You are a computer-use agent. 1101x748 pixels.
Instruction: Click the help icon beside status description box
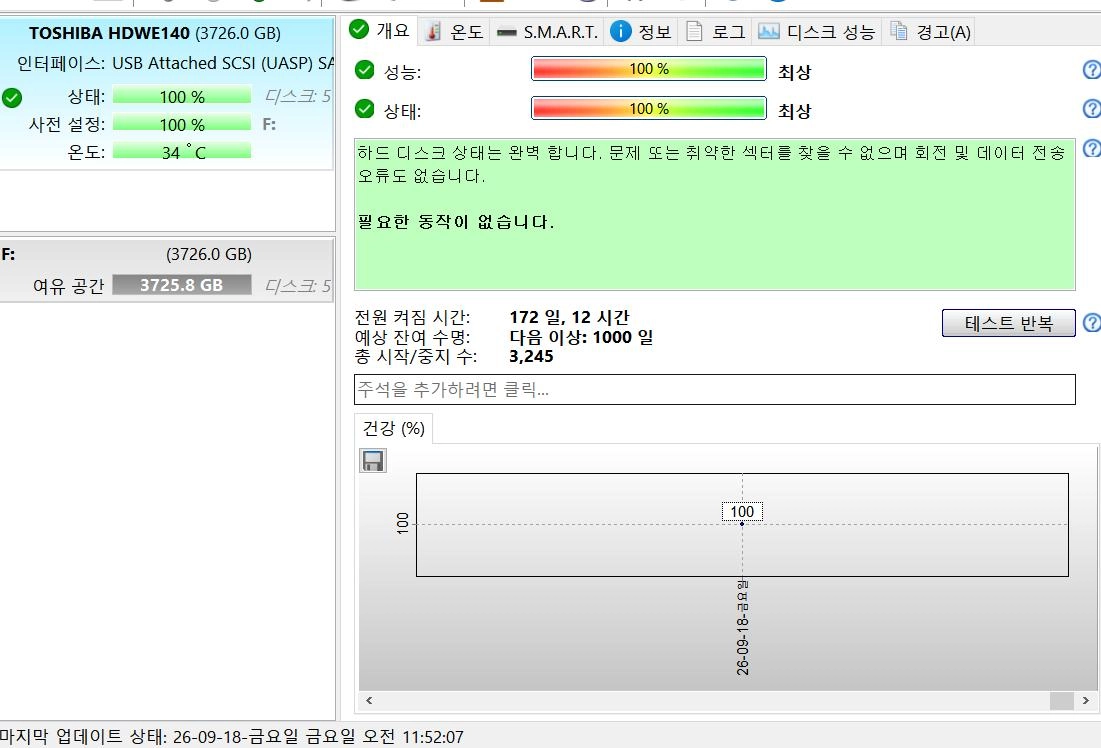(1092, 148)
